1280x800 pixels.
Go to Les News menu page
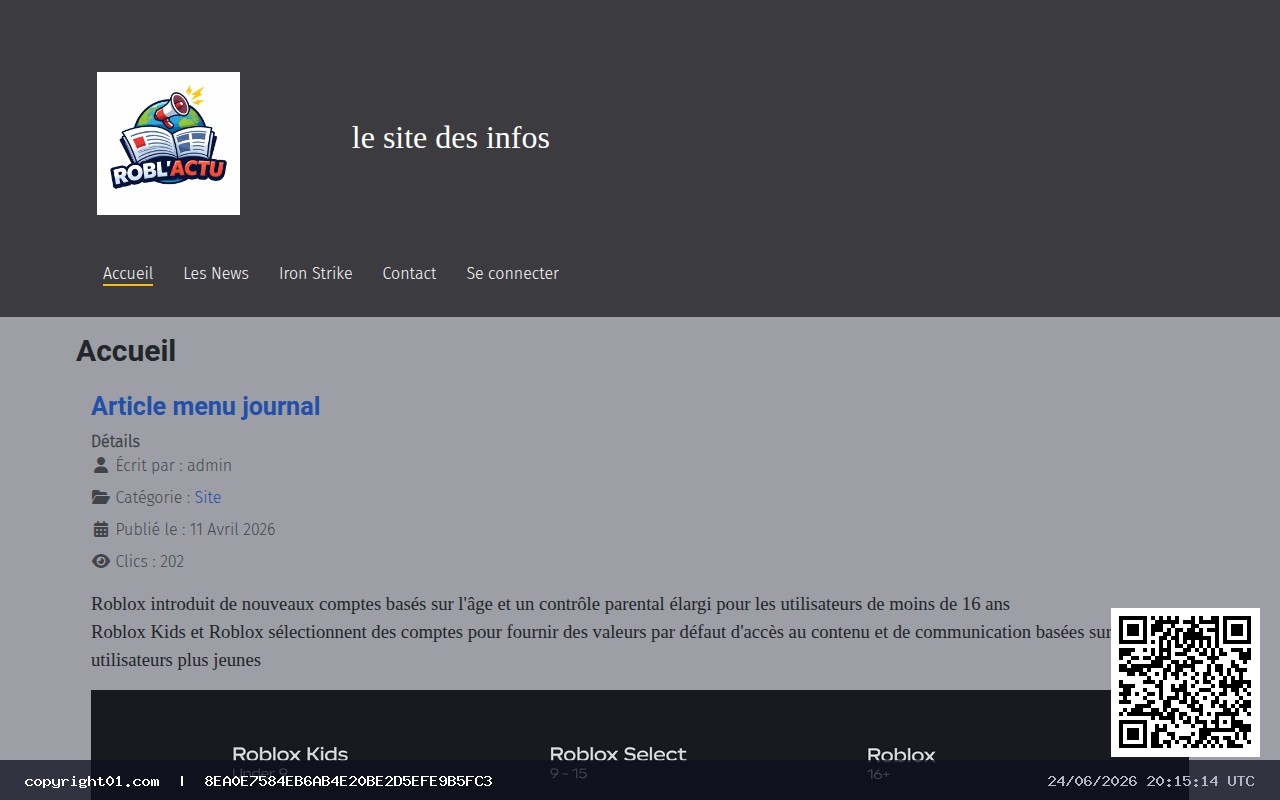pyautogui.click(x=216, y=273)
